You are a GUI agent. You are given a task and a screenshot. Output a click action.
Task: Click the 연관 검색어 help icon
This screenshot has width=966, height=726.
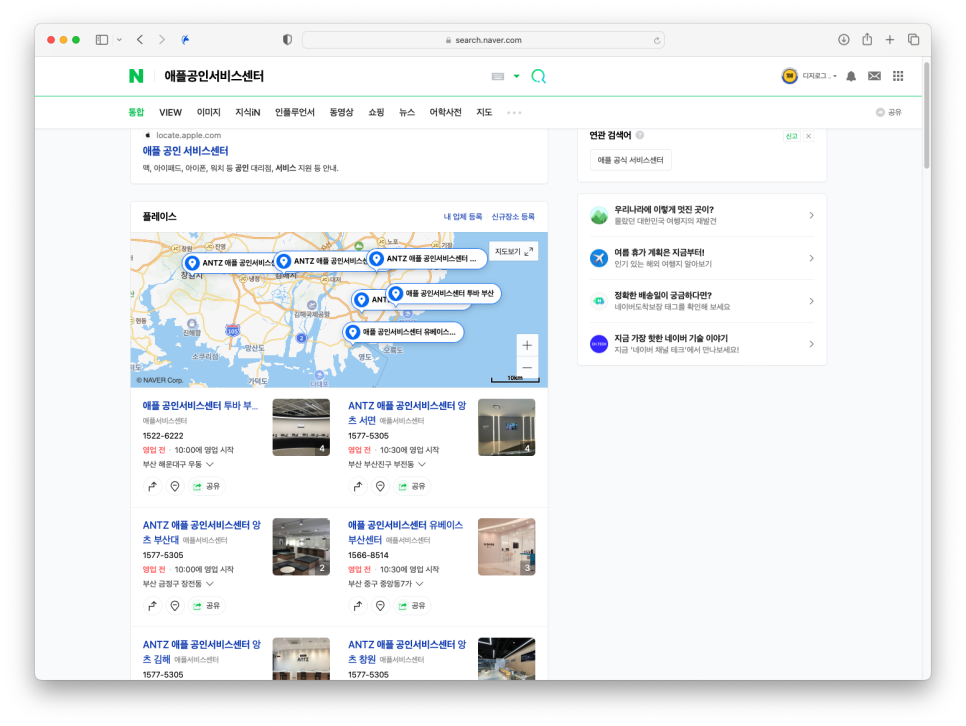640,135
